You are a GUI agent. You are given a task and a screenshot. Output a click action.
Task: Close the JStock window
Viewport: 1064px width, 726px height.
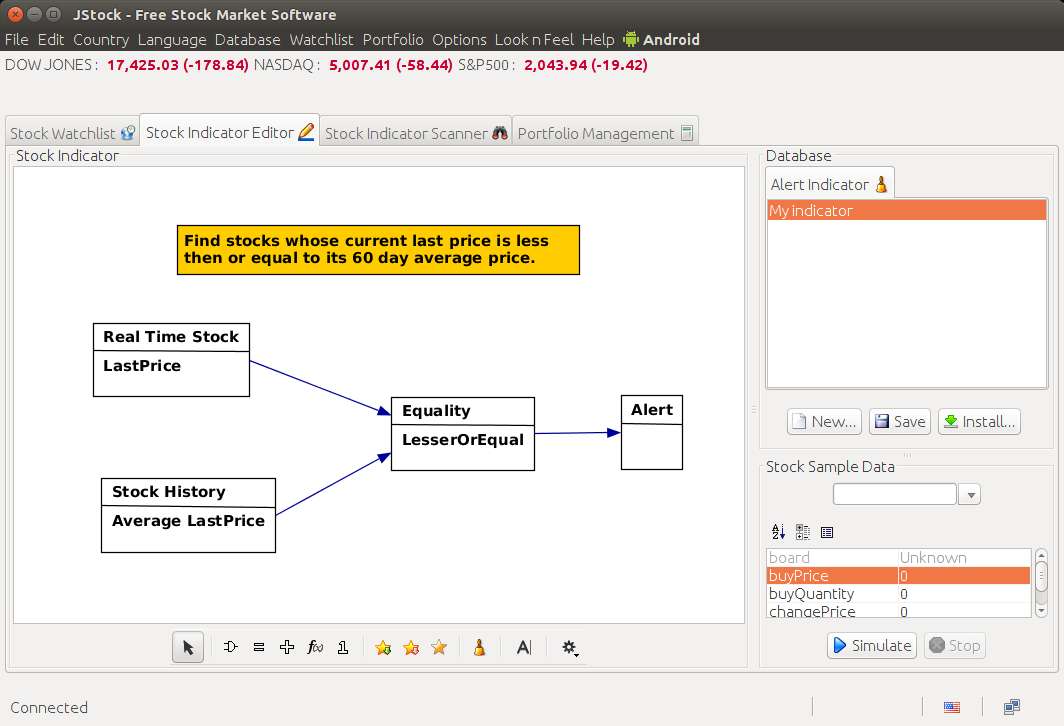tap(15, 14)
